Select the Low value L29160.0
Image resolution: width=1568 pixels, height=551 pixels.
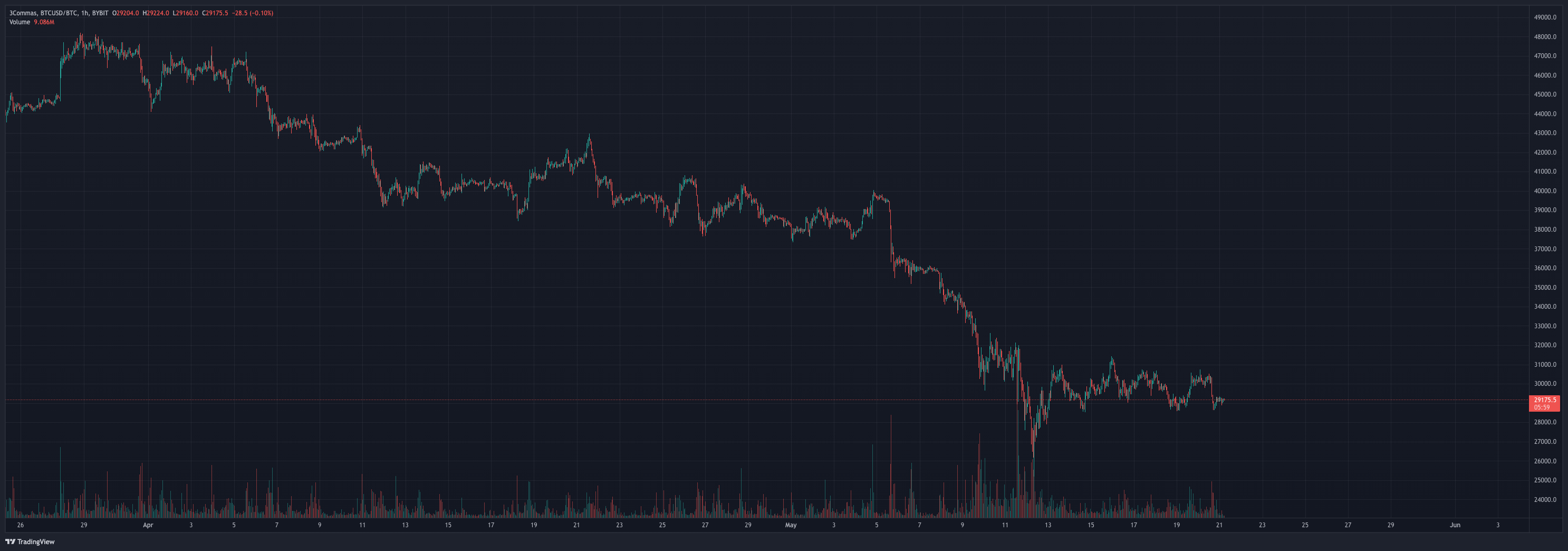pos(186,13)
